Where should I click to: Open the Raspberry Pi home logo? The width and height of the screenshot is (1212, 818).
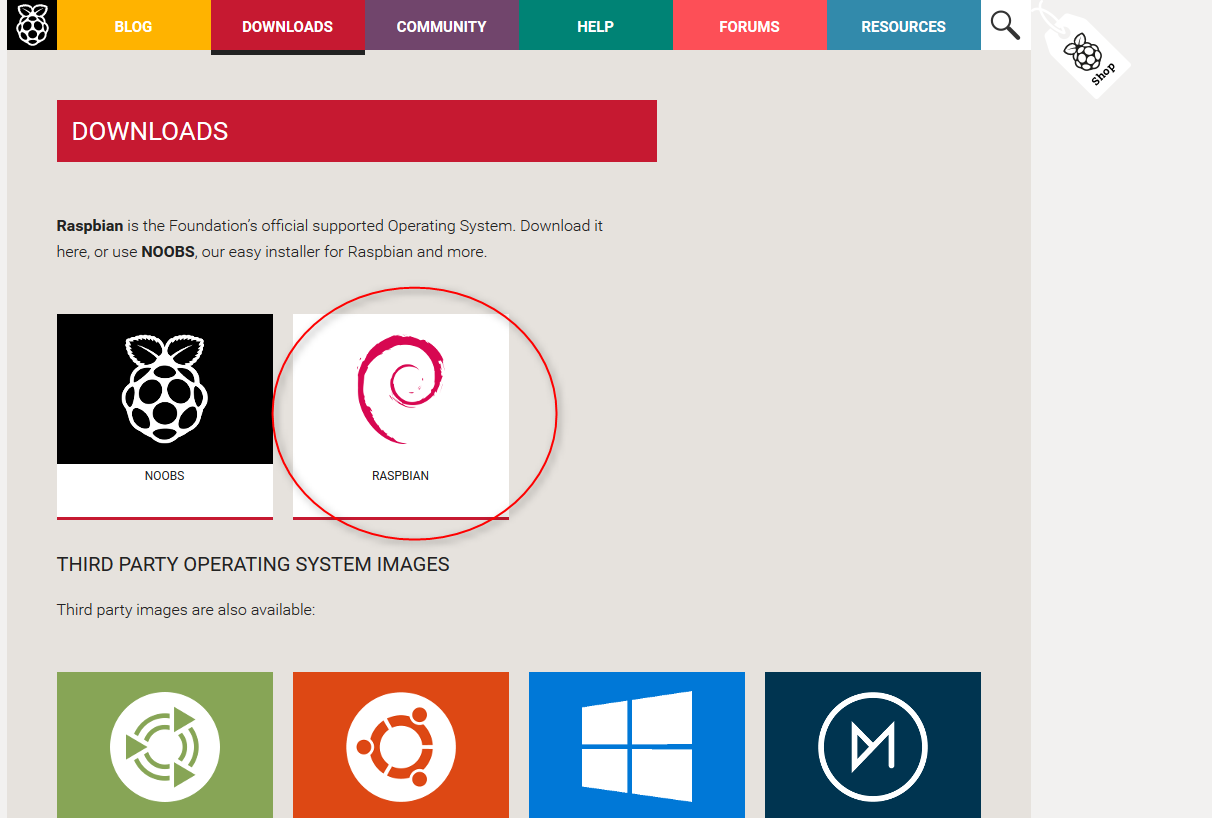[32, 25]
